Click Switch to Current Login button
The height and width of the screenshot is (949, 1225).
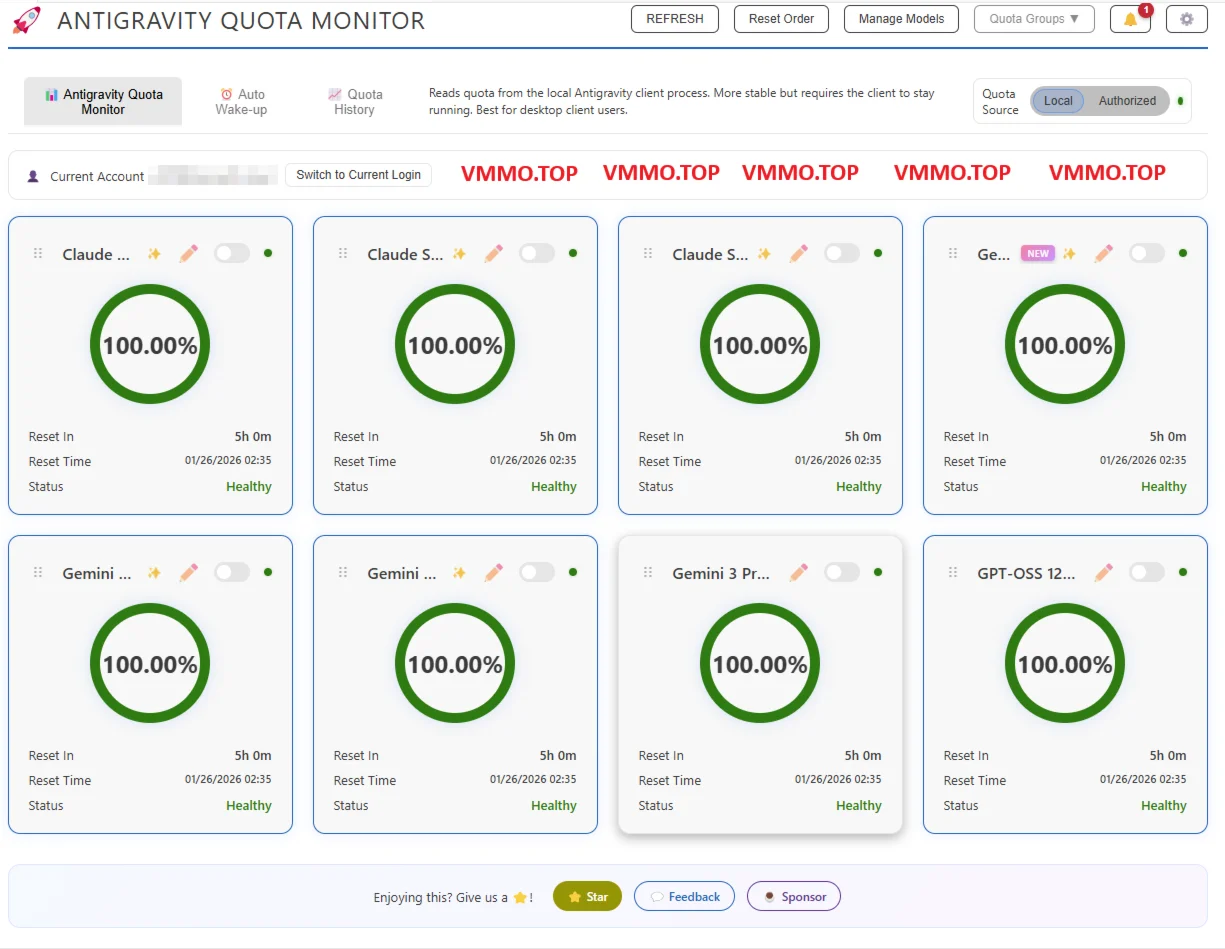[358, 175]
